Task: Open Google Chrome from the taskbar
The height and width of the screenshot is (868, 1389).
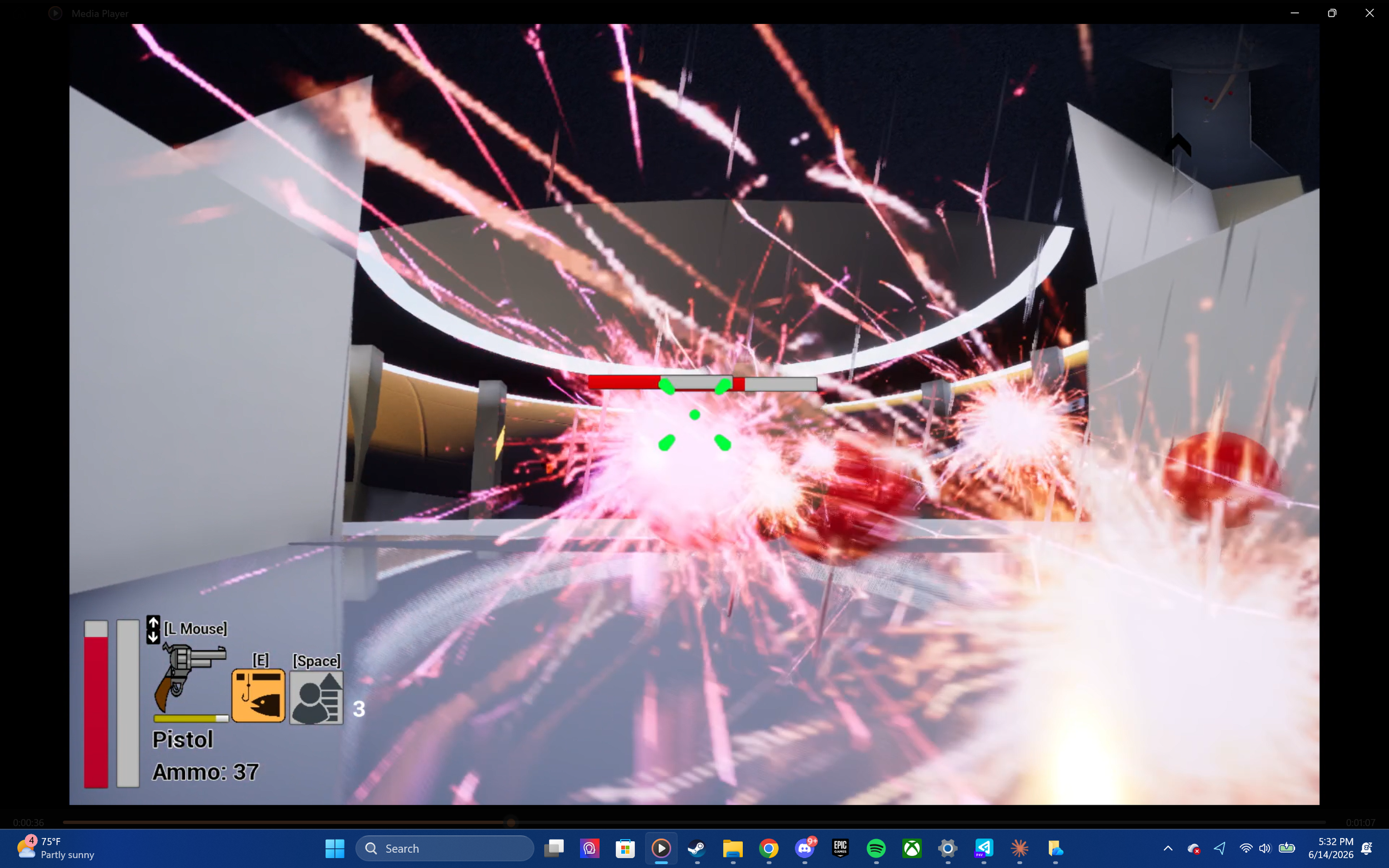Action: point(769,848)
